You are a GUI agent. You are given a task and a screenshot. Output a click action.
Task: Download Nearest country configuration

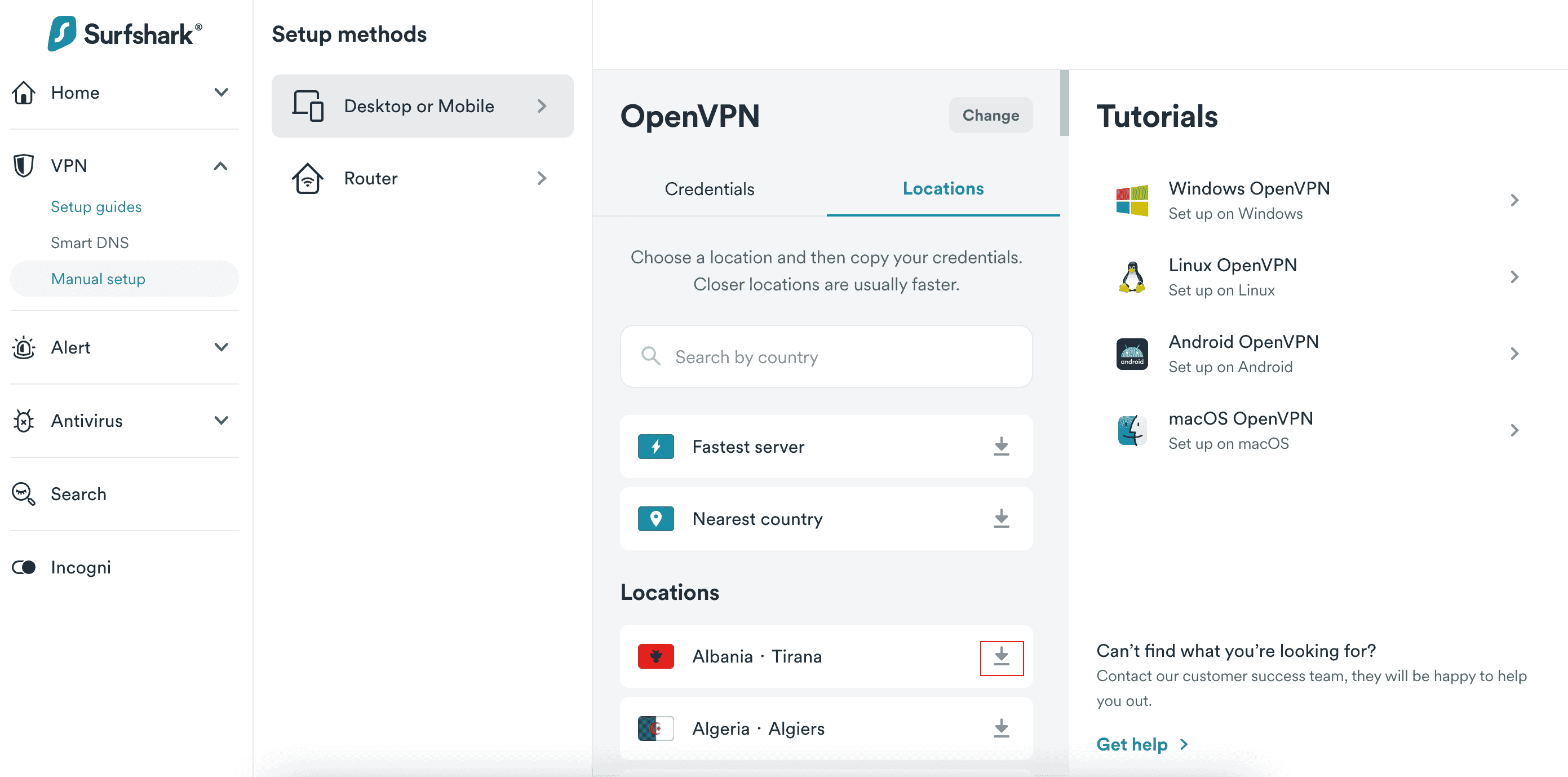[1002, 519]
